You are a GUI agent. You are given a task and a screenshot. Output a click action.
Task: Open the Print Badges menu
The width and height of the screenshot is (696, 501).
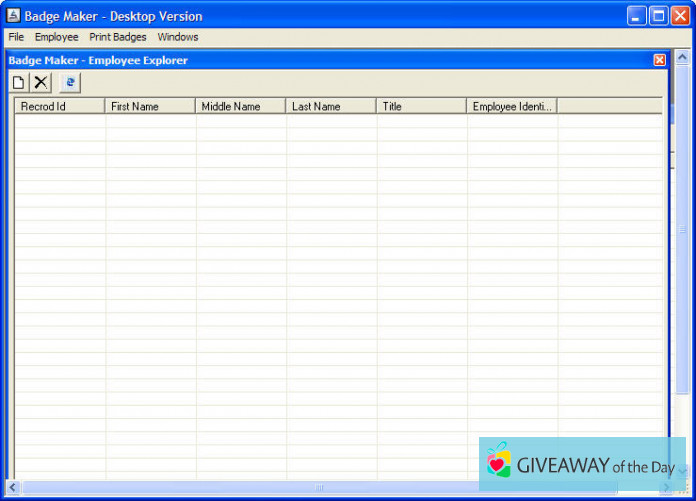[117, 37]
